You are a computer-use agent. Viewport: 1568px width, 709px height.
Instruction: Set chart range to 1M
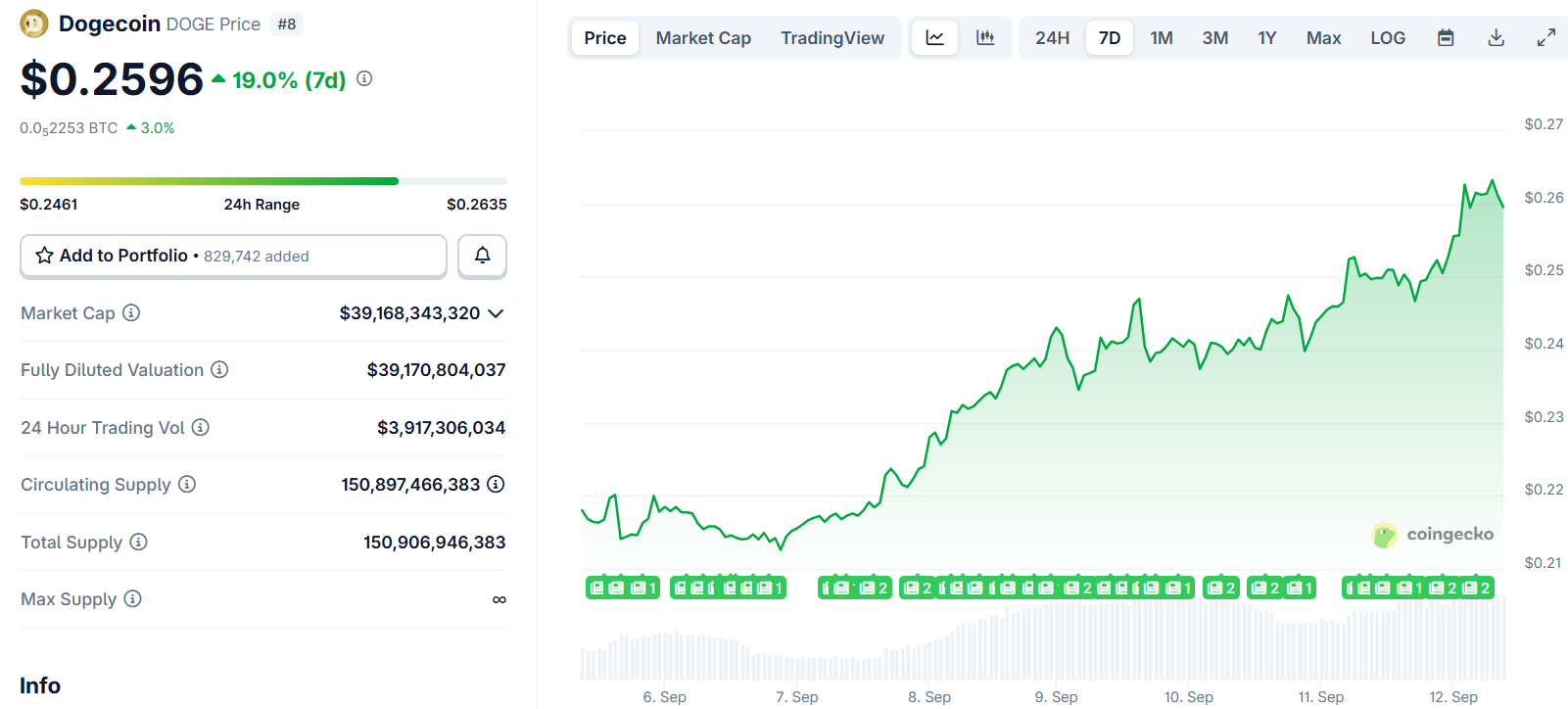click(x=1162, y=38)
